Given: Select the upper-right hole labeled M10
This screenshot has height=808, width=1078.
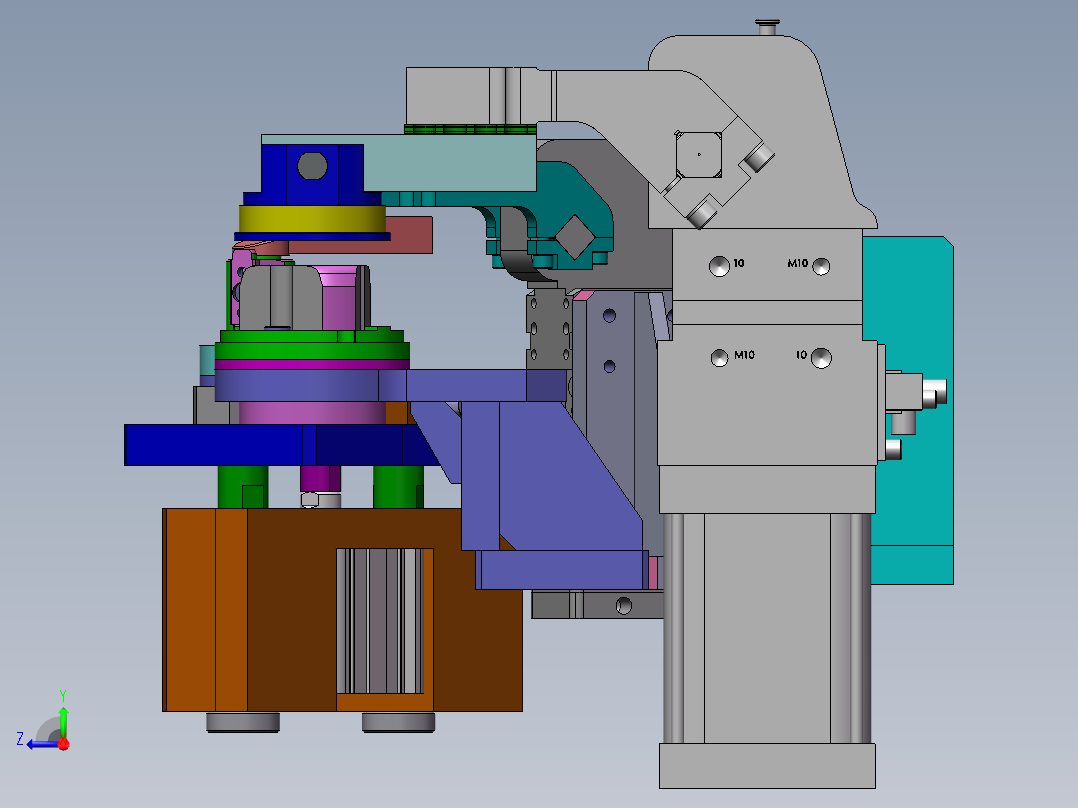Looking at the screenshot, I should 821,266.
